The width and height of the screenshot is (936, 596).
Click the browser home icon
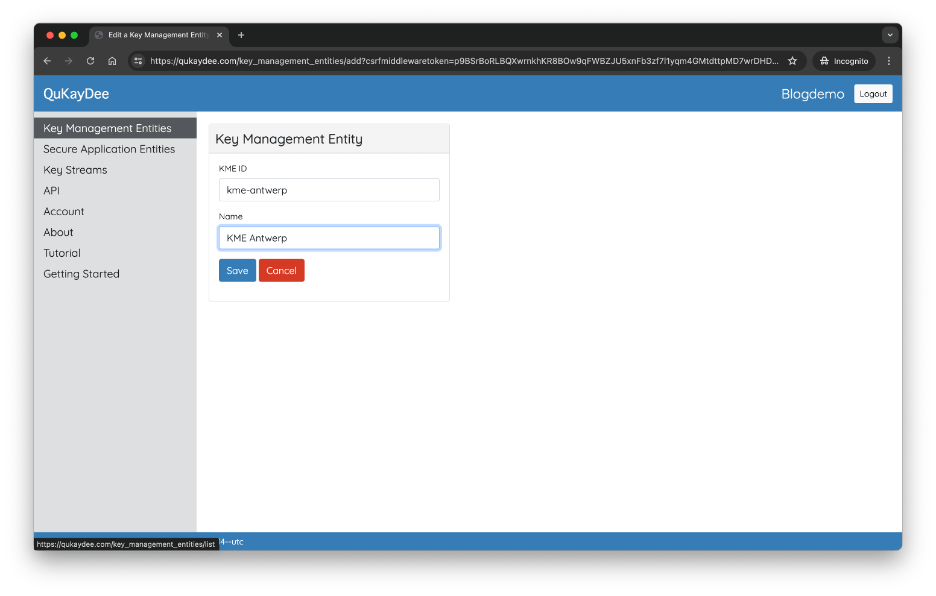point(112,61)
